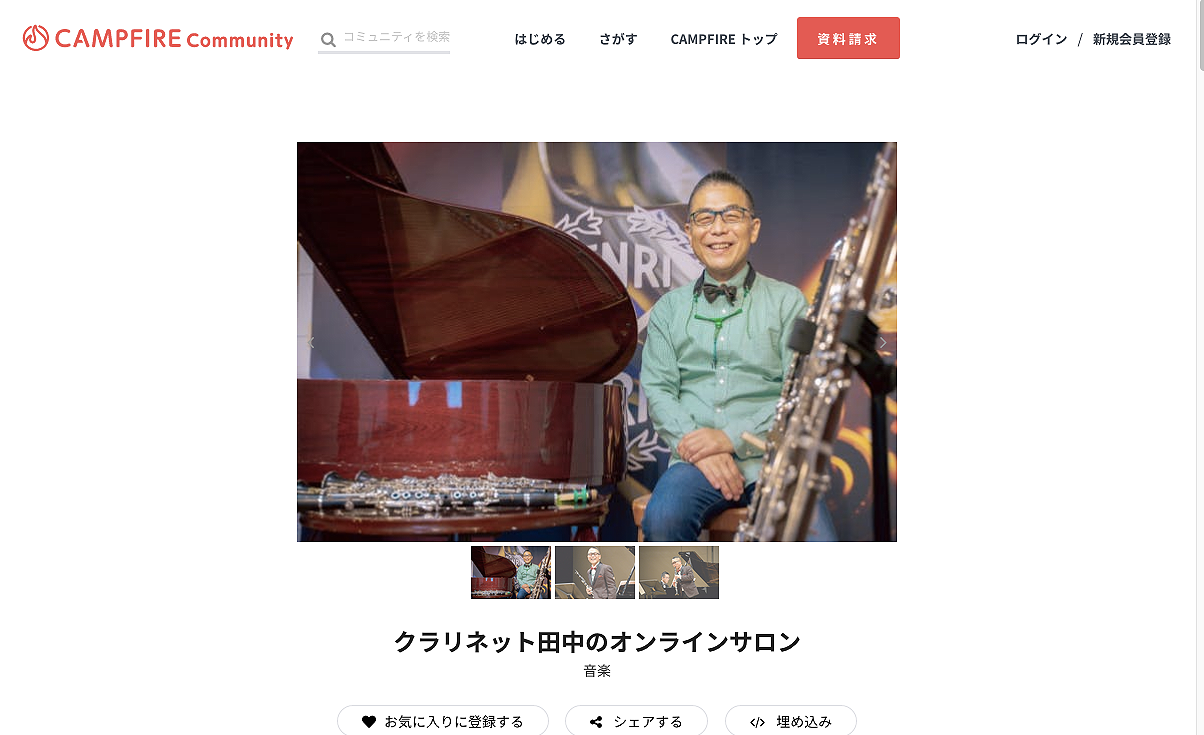
Task: Open the はじめる menu item
Action: (540, 39)
